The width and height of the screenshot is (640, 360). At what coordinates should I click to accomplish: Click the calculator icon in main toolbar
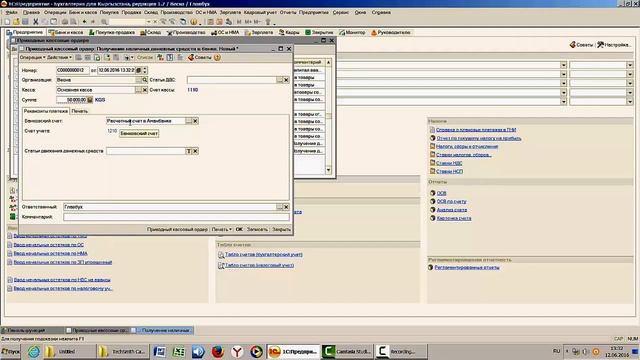pyautogui.click(x=210, y=22)
